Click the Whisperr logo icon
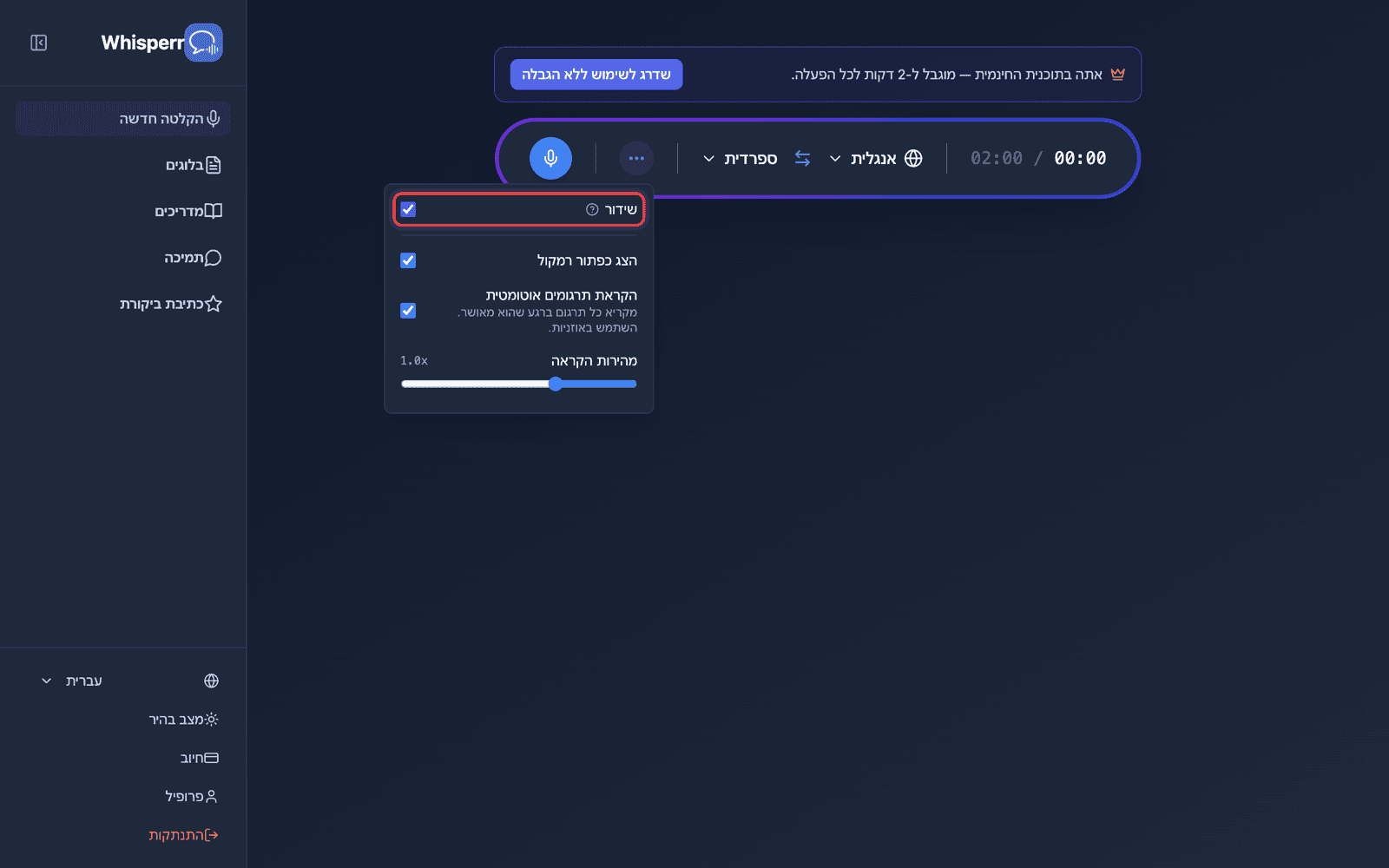 click(204, 43)
